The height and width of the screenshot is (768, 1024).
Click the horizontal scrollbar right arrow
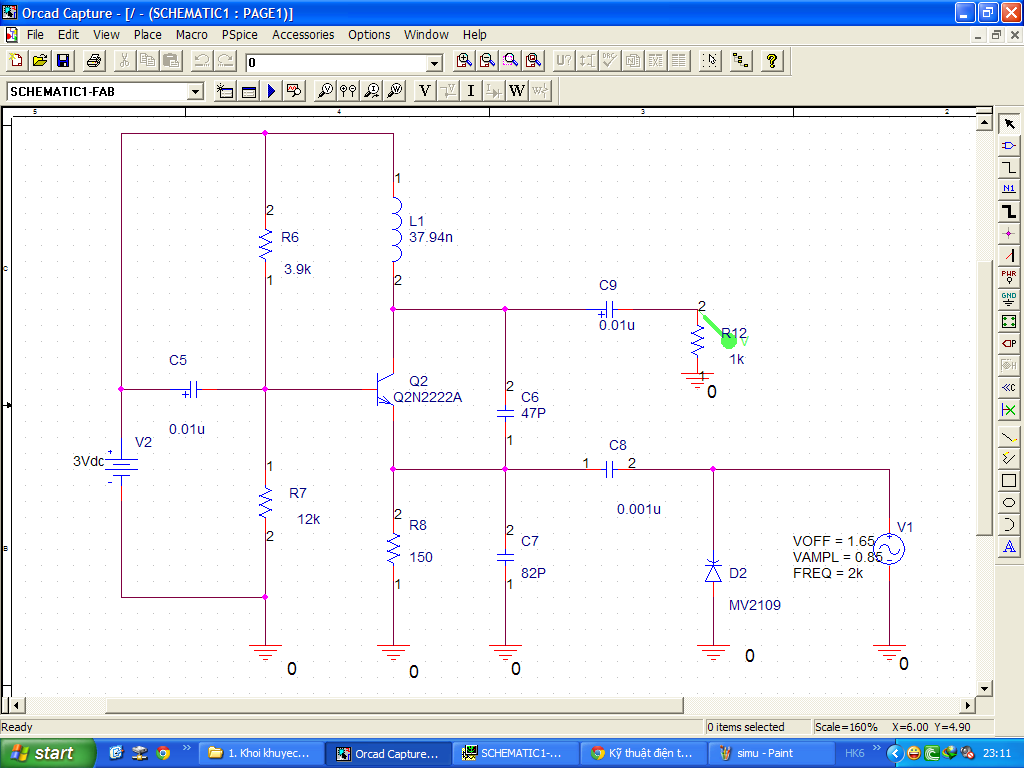968,705
